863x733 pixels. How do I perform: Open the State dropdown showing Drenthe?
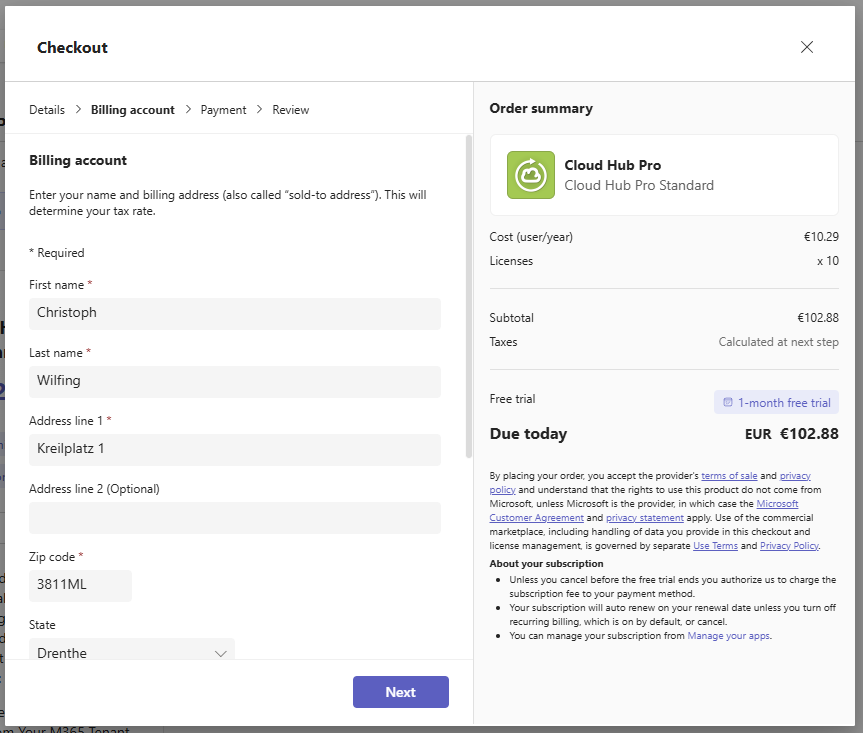(x=132, y=649)
